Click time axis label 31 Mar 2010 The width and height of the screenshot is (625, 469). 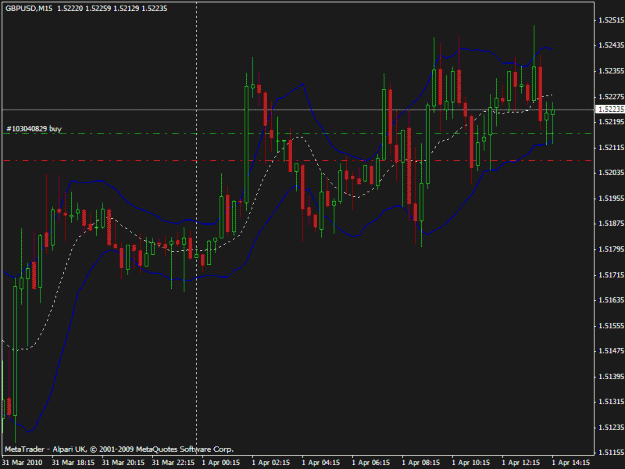pyautogui.click(x=22, y=463)
